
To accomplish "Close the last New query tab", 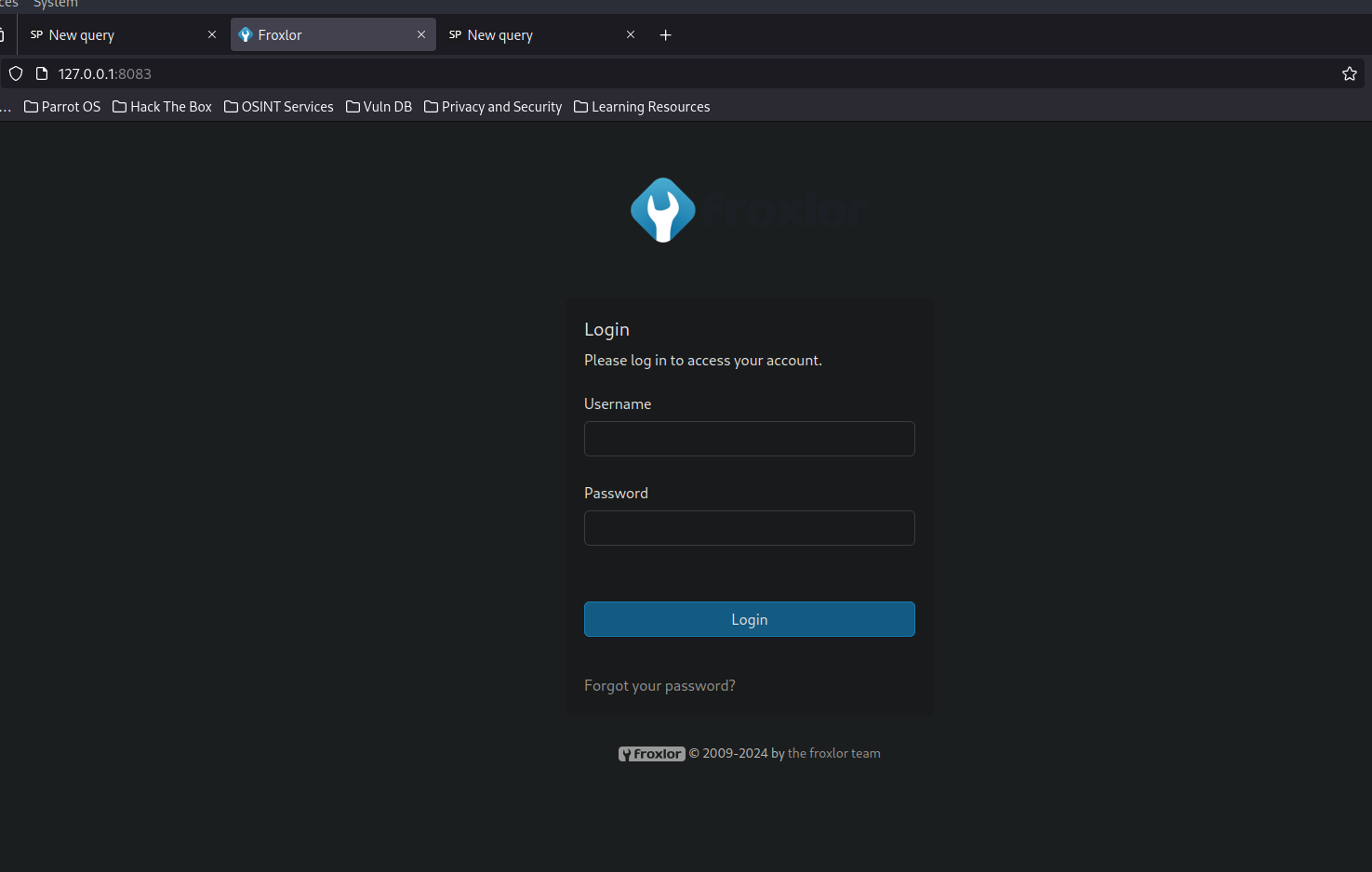I will point(631,34).
